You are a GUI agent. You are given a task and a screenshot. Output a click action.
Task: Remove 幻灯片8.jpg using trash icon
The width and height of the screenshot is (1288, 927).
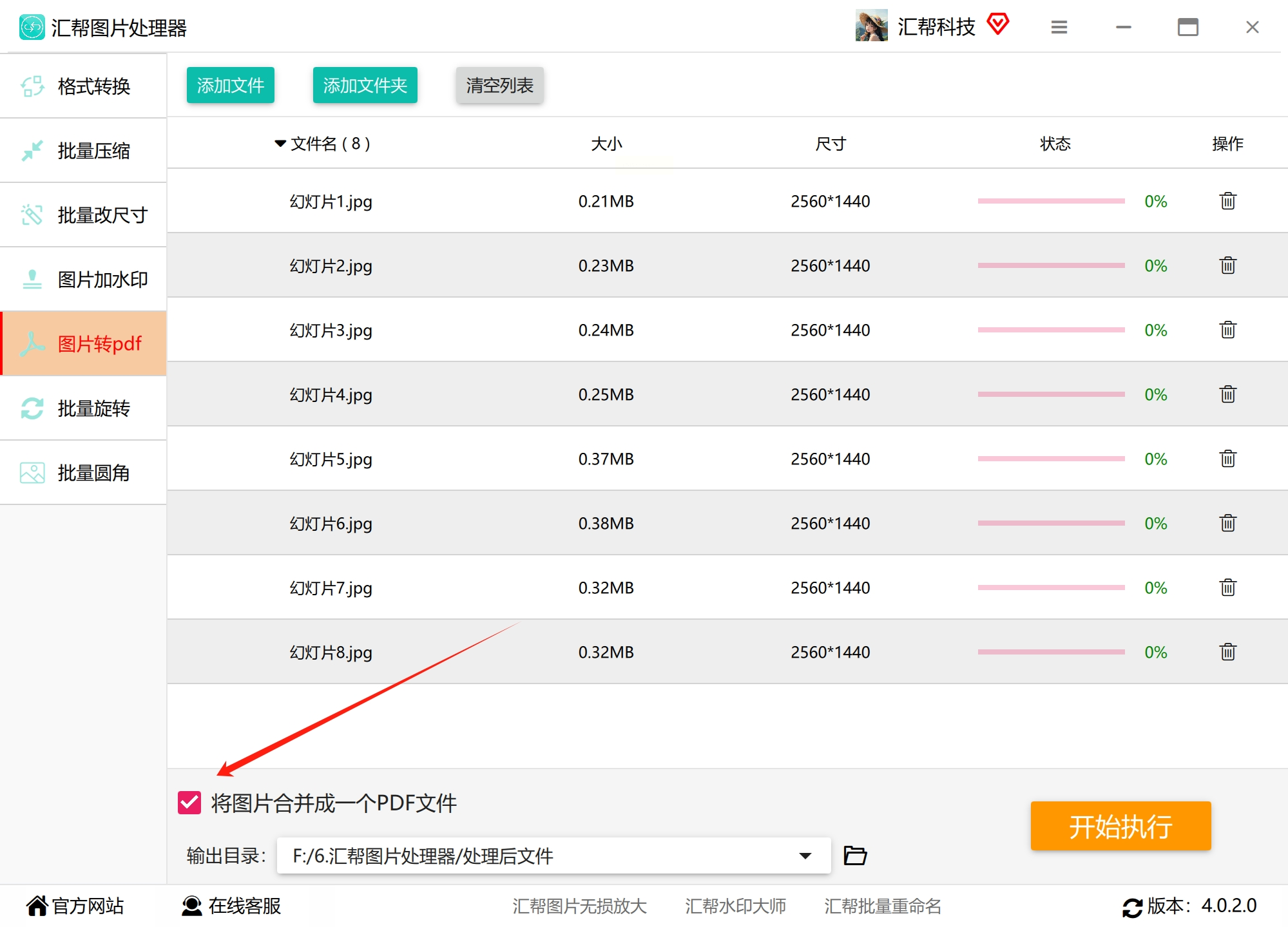tap(1227, 652)
